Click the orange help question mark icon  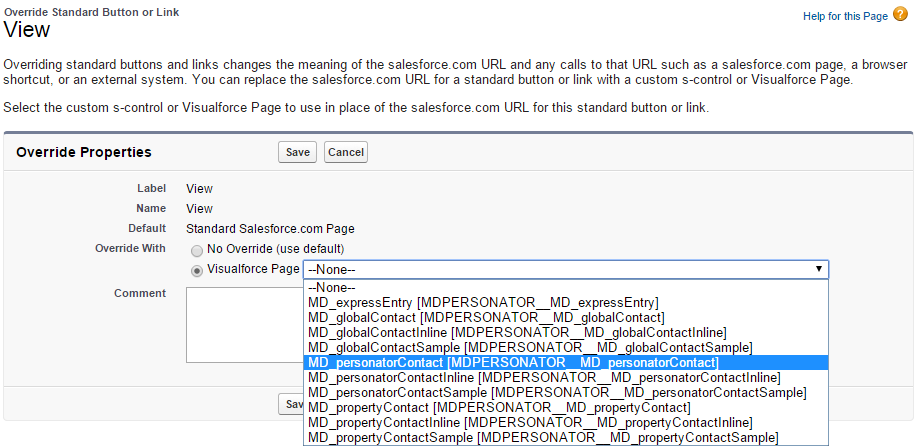900,17
